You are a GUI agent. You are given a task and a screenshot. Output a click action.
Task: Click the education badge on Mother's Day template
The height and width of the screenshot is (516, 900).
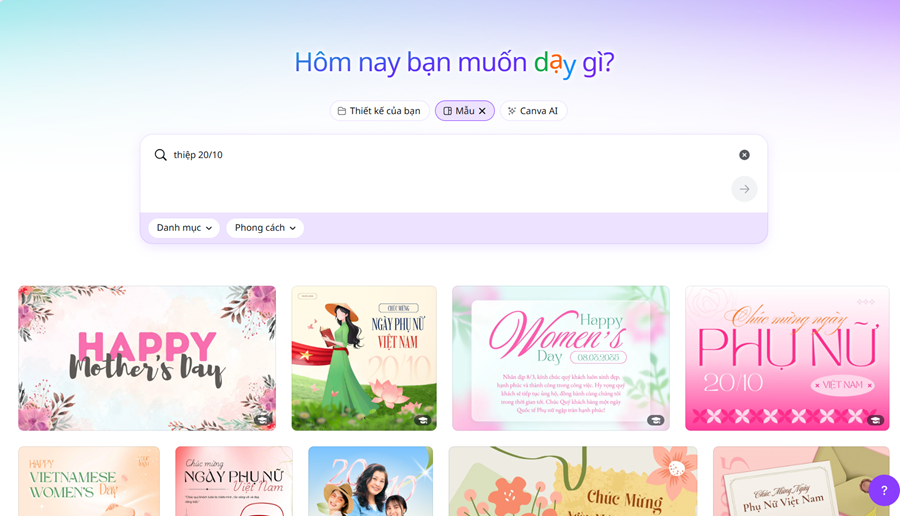(x=262, y=420)
